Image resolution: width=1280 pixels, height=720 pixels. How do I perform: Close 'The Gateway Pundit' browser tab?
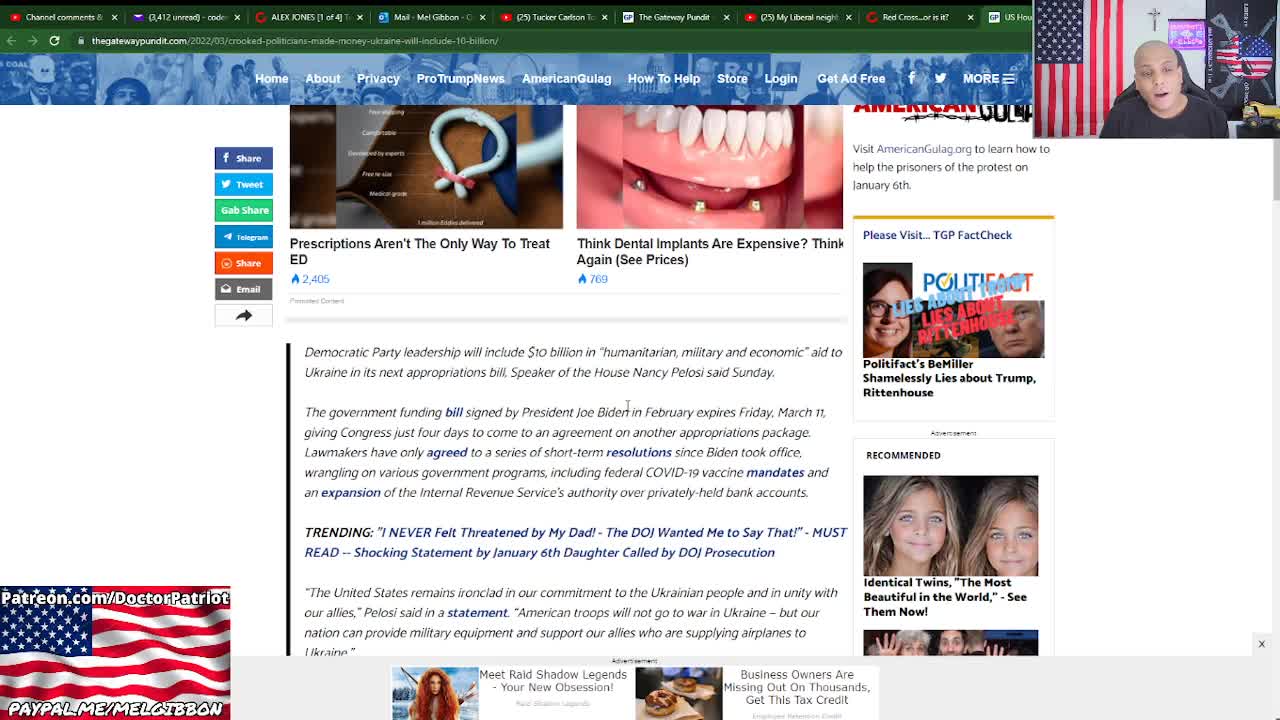(x=726, y=17)
